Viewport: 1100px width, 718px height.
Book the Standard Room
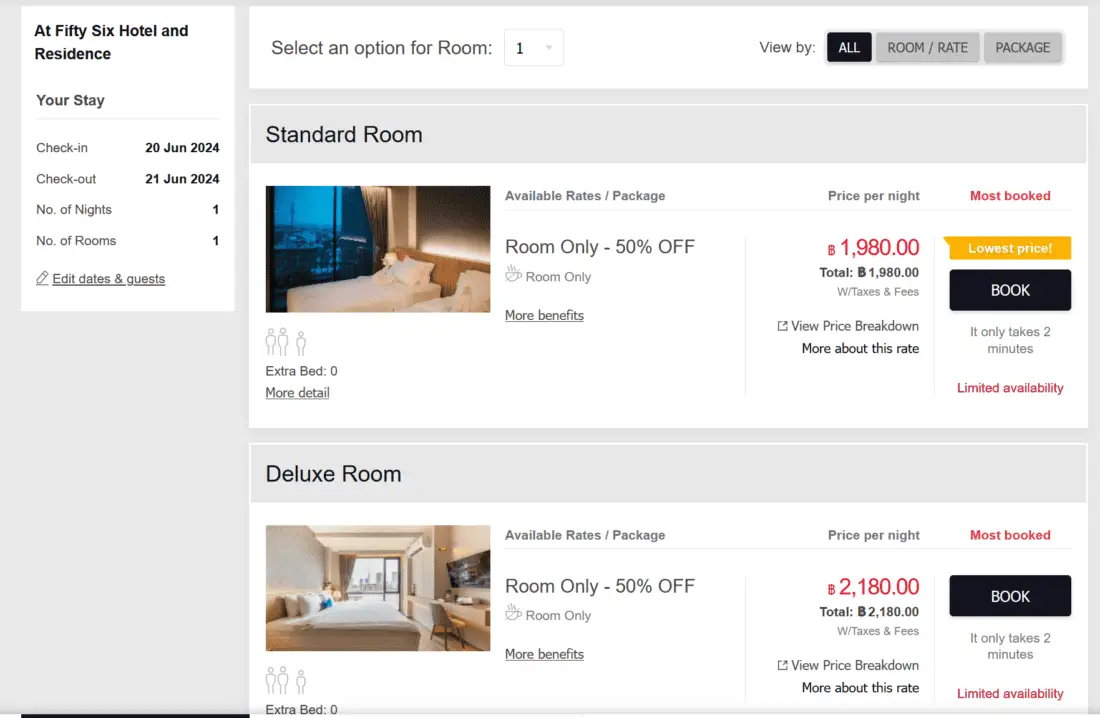[x=1010, y=290]
